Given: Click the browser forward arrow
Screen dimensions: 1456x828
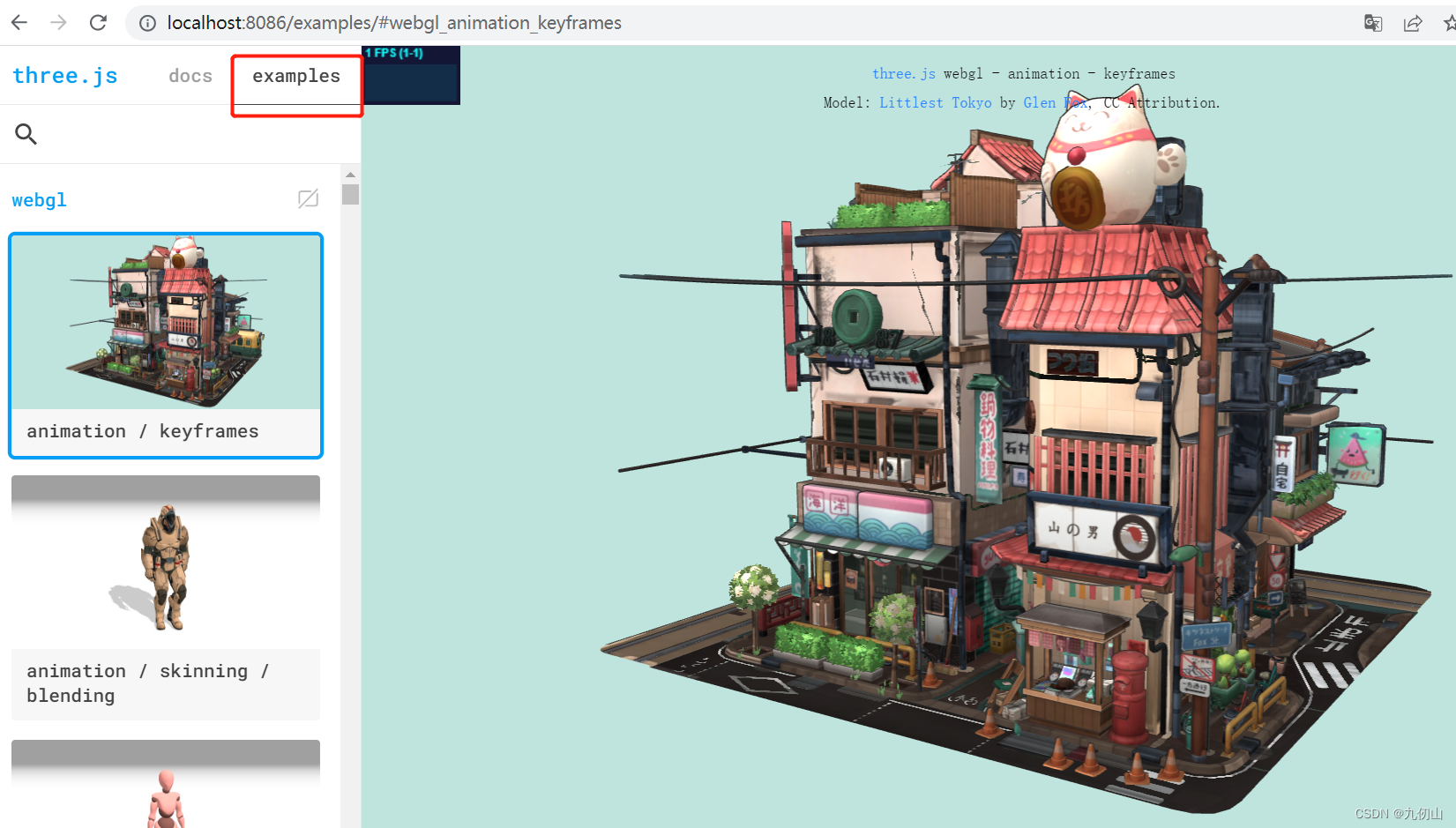Looking at the screenshot, I should pyautogui.click(x=58, y=22).
